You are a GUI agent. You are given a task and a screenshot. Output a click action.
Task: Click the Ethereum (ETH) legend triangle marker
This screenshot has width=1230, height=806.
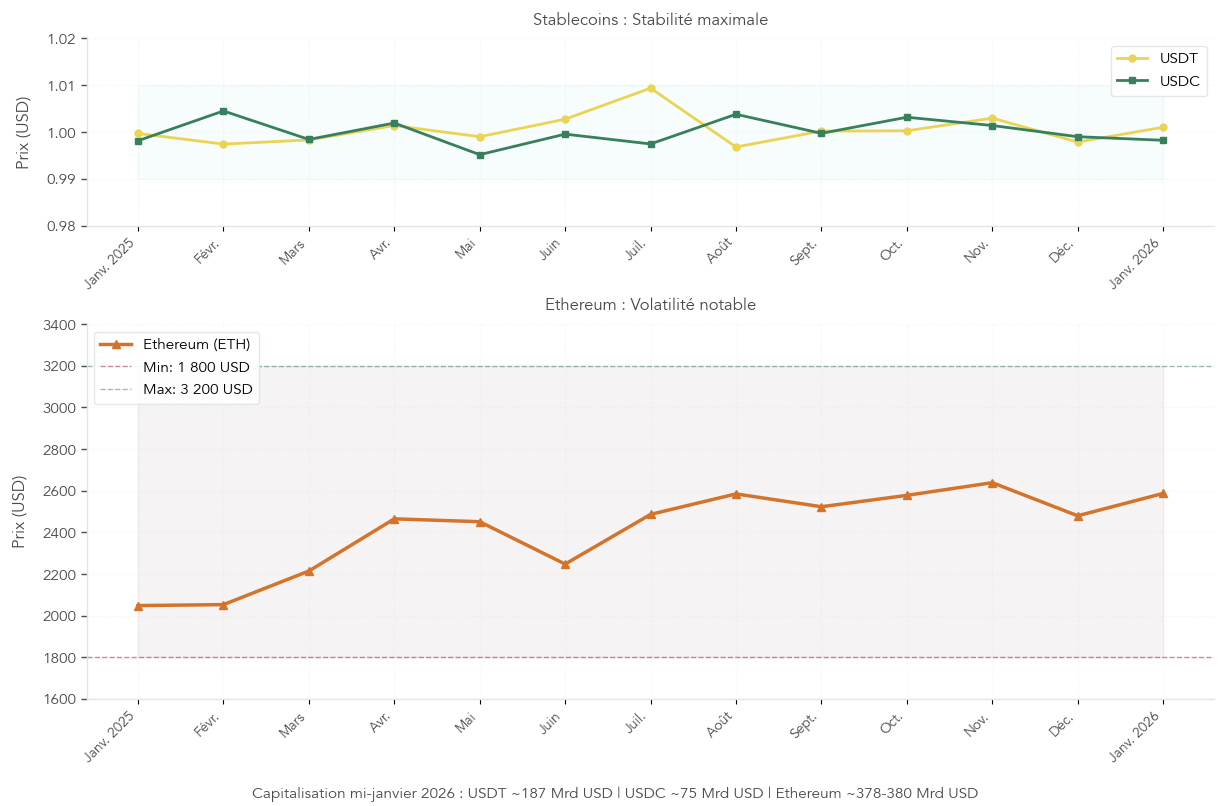click(115, 344)
